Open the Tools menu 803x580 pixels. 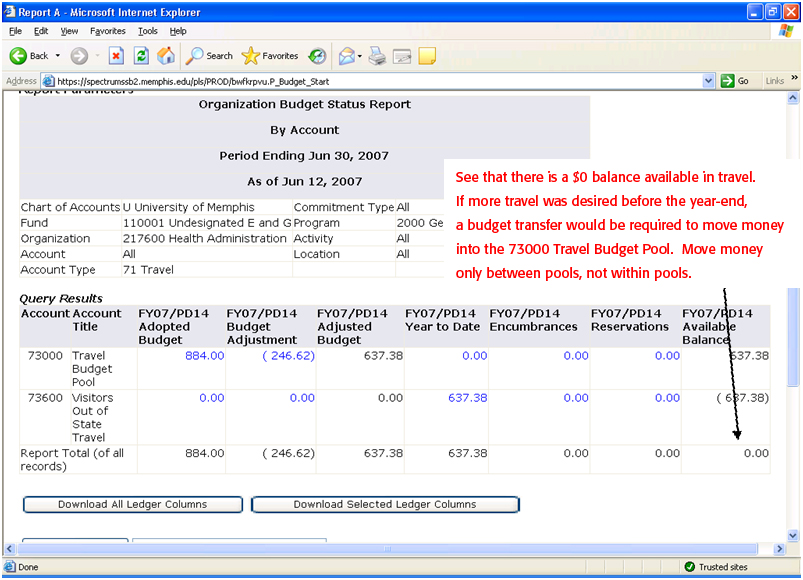click(x=148, y=31)
